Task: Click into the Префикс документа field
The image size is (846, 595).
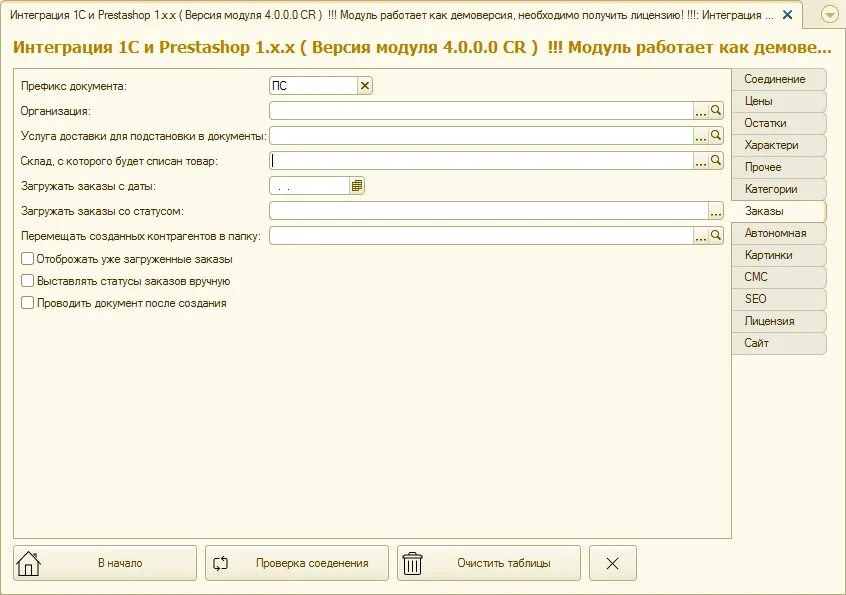Action: pyautogui.click(x=313, y=86)
